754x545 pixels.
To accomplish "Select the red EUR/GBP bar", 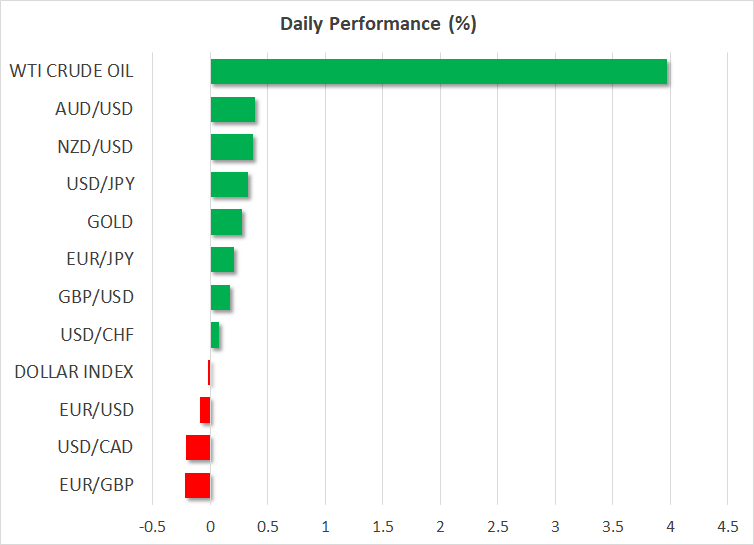I will [x=197, y=485].
